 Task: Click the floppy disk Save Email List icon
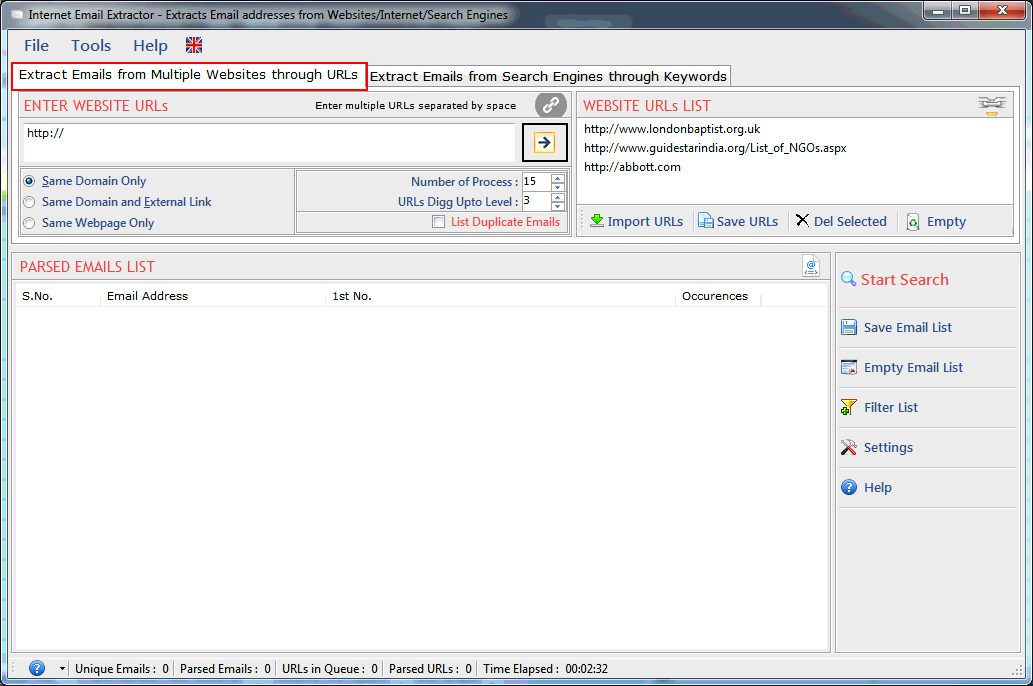tap(849, 328)
